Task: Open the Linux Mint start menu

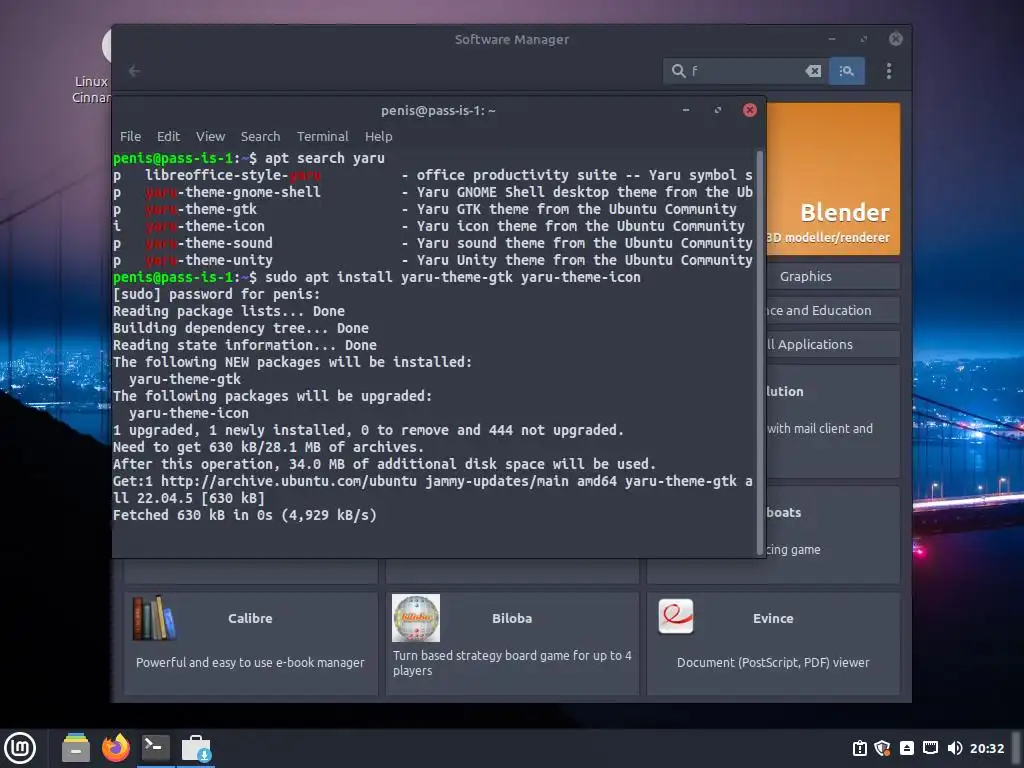Action: pos(20,748)
